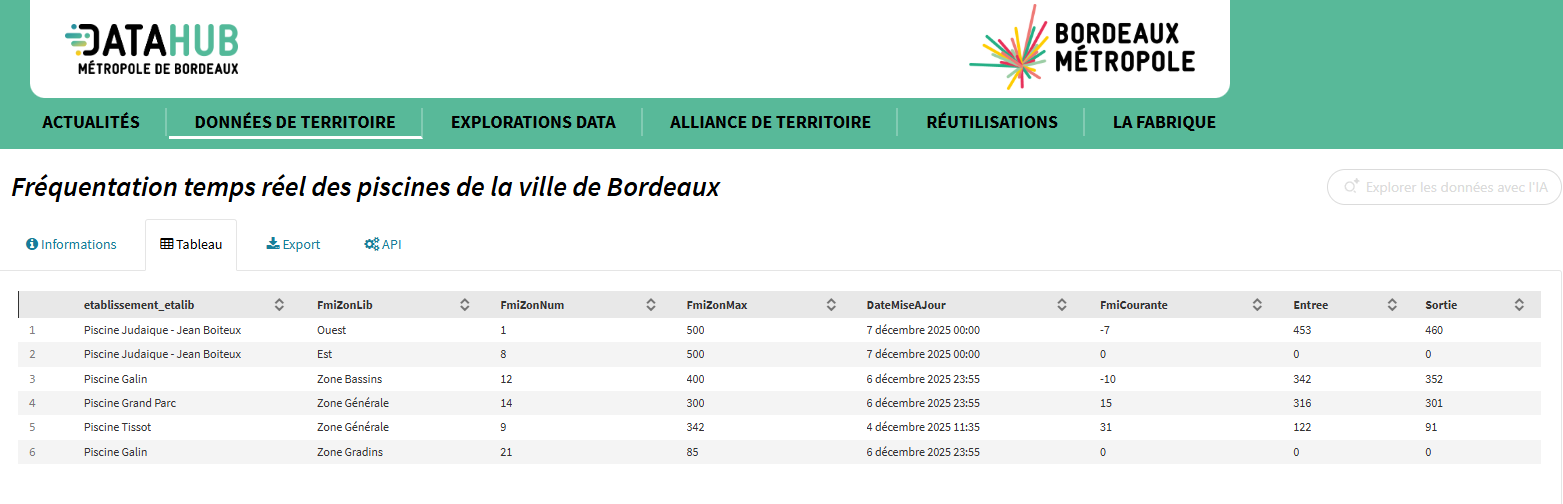The image size is (1563, 504).
Task: Sort by FmiZonLib column arrows
Action: pos(465,305)
